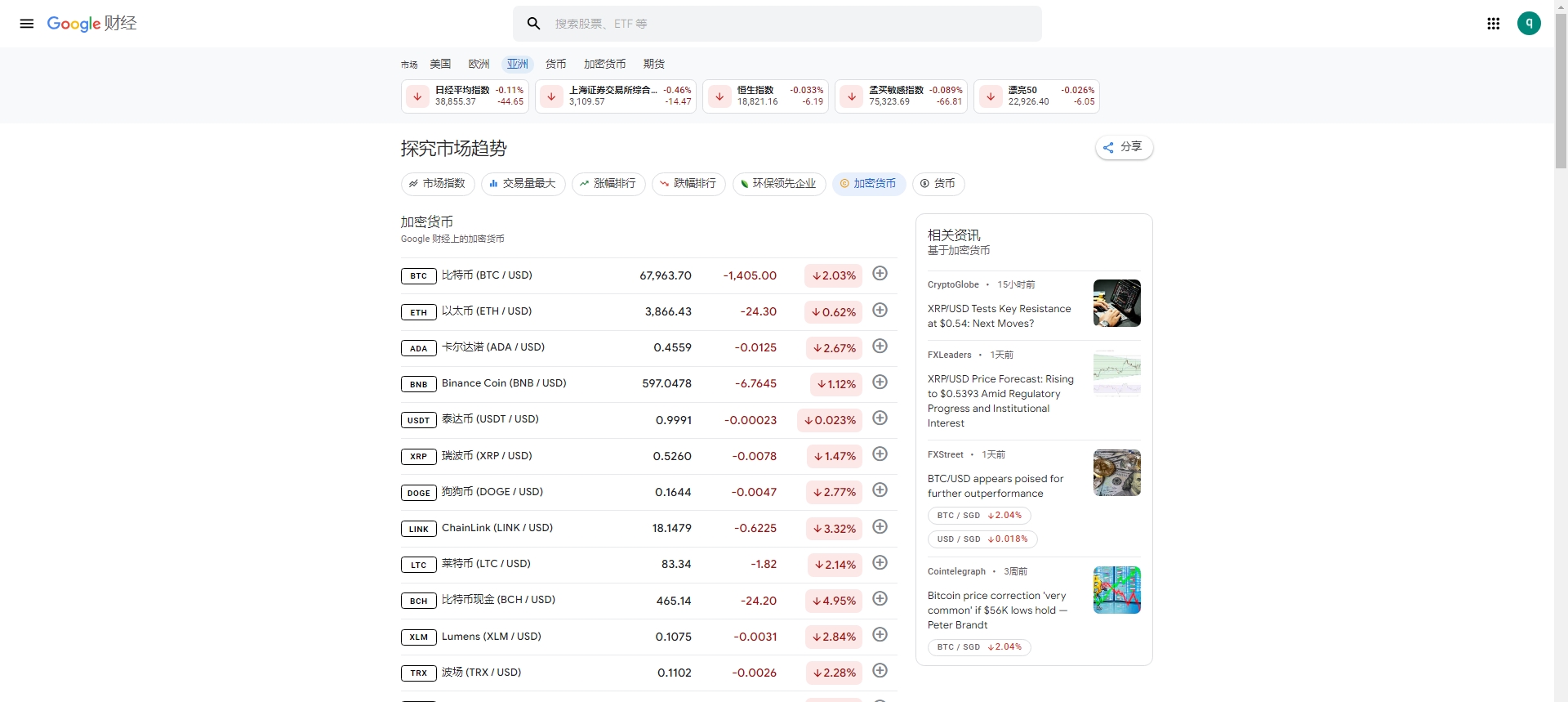
Task: Click the Hang Seng down-arrow icon
Action: (x=719, y=96)
